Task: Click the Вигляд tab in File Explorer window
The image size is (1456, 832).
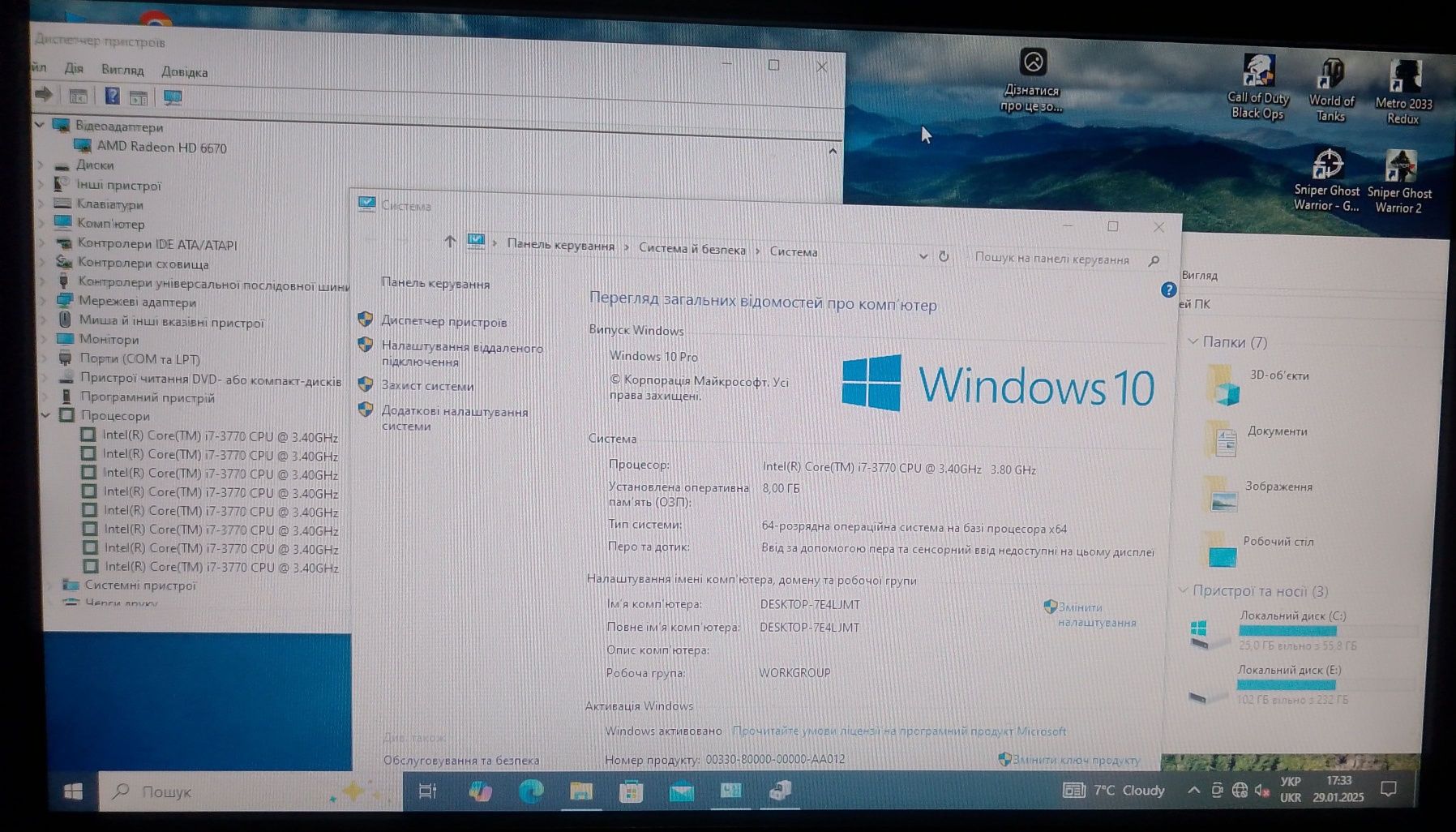Action: point(1199,275)
